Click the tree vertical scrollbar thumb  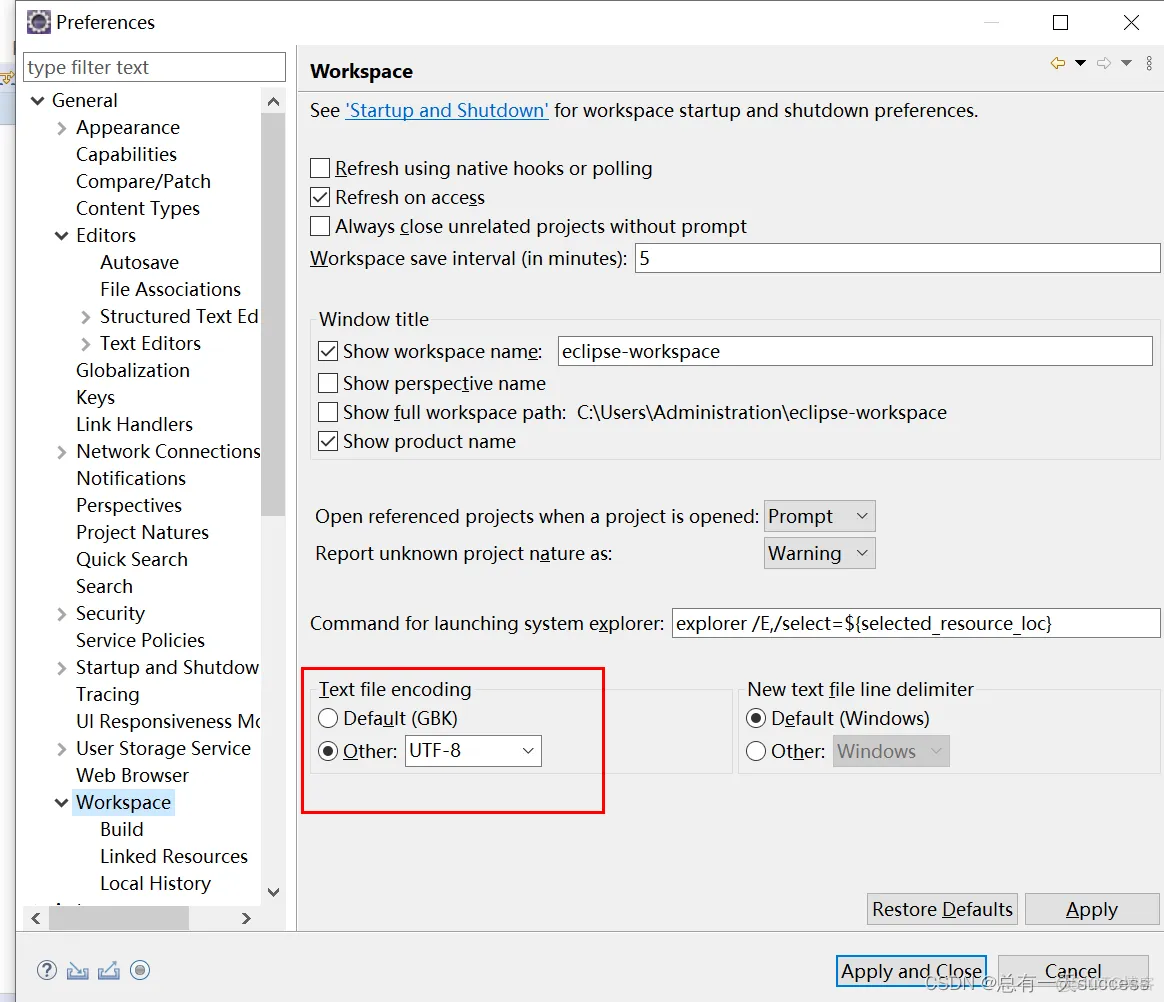click(273, 314)
